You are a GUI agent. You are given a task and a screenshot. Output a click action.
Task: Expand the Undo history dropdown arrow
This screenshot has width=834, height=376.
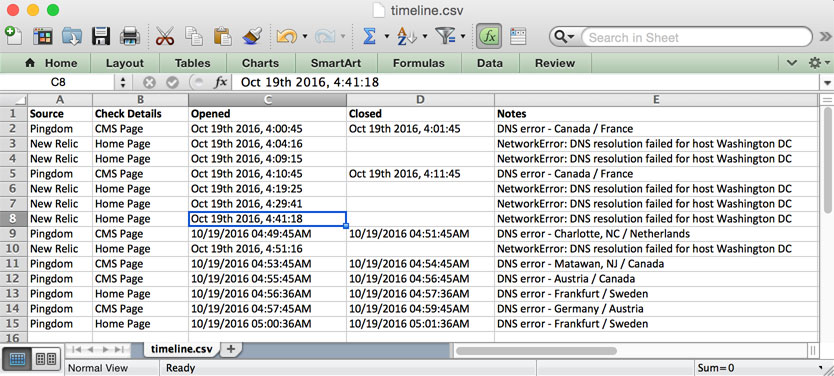[305, 37]
